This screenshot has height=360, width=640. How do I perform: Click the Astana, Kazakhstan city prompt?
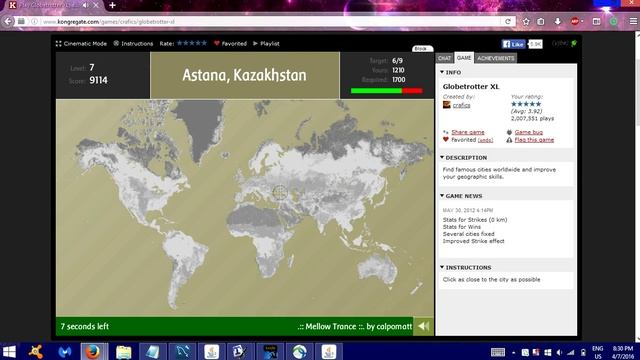(x=244, y=75)
